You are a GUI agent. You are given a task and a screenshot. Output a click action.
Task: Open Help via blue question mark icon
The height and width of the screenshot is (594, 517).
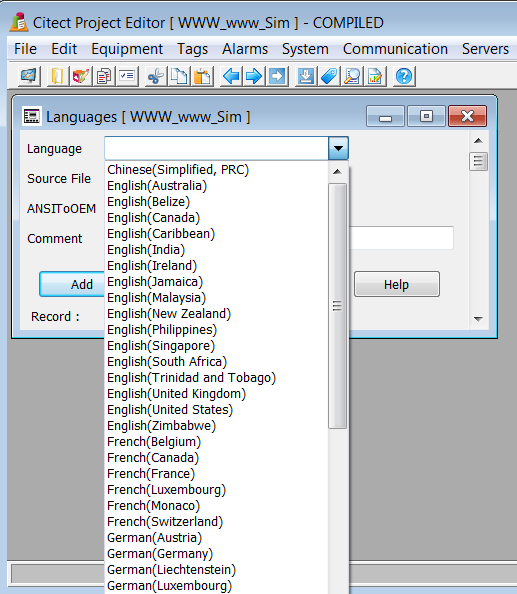(x=404, y=76)
